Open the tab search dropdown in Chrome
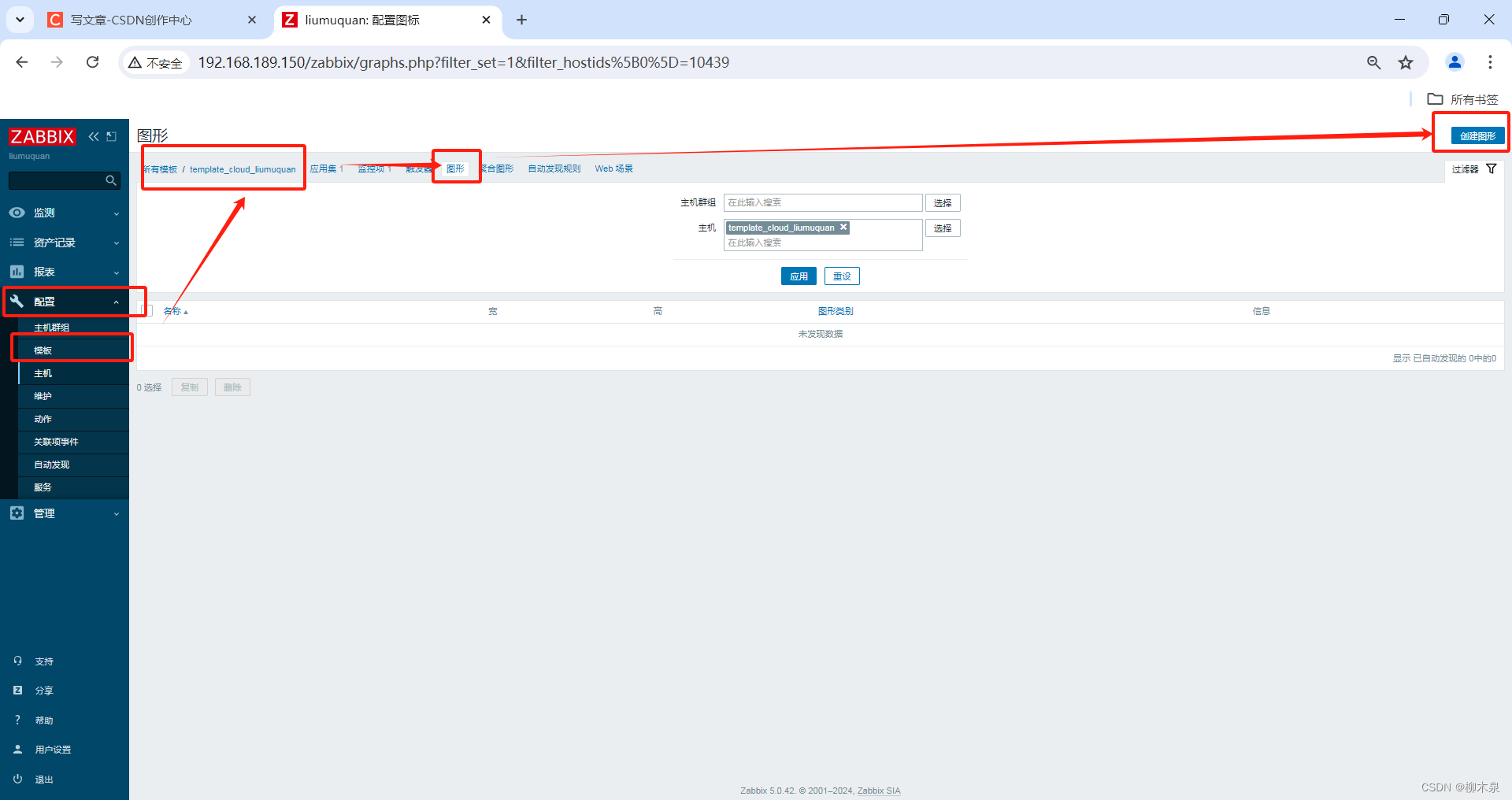The height and width of the screenshot is (800, 1512). 20,20
